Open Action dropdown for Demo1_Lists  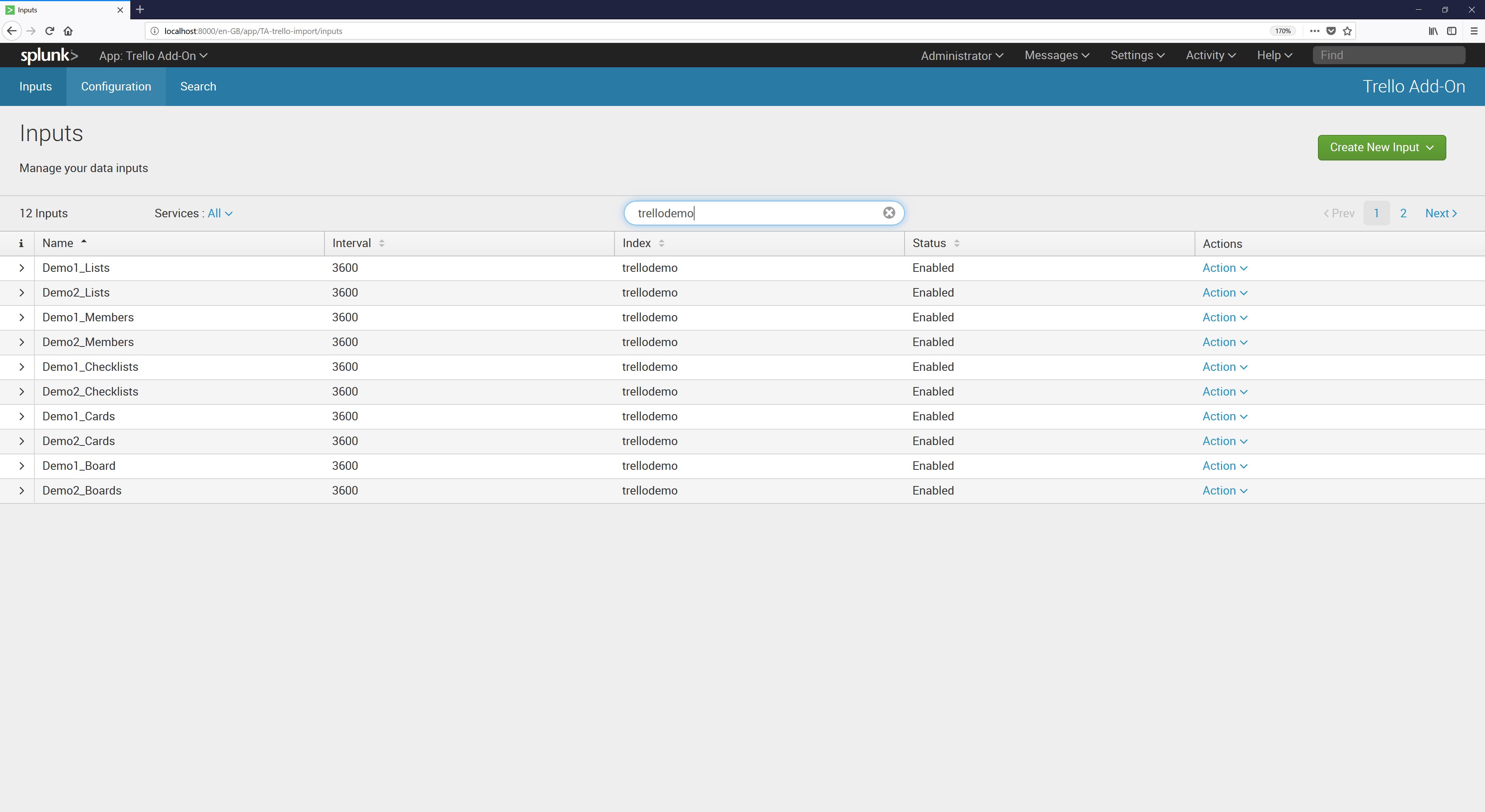pos(1224,268)
